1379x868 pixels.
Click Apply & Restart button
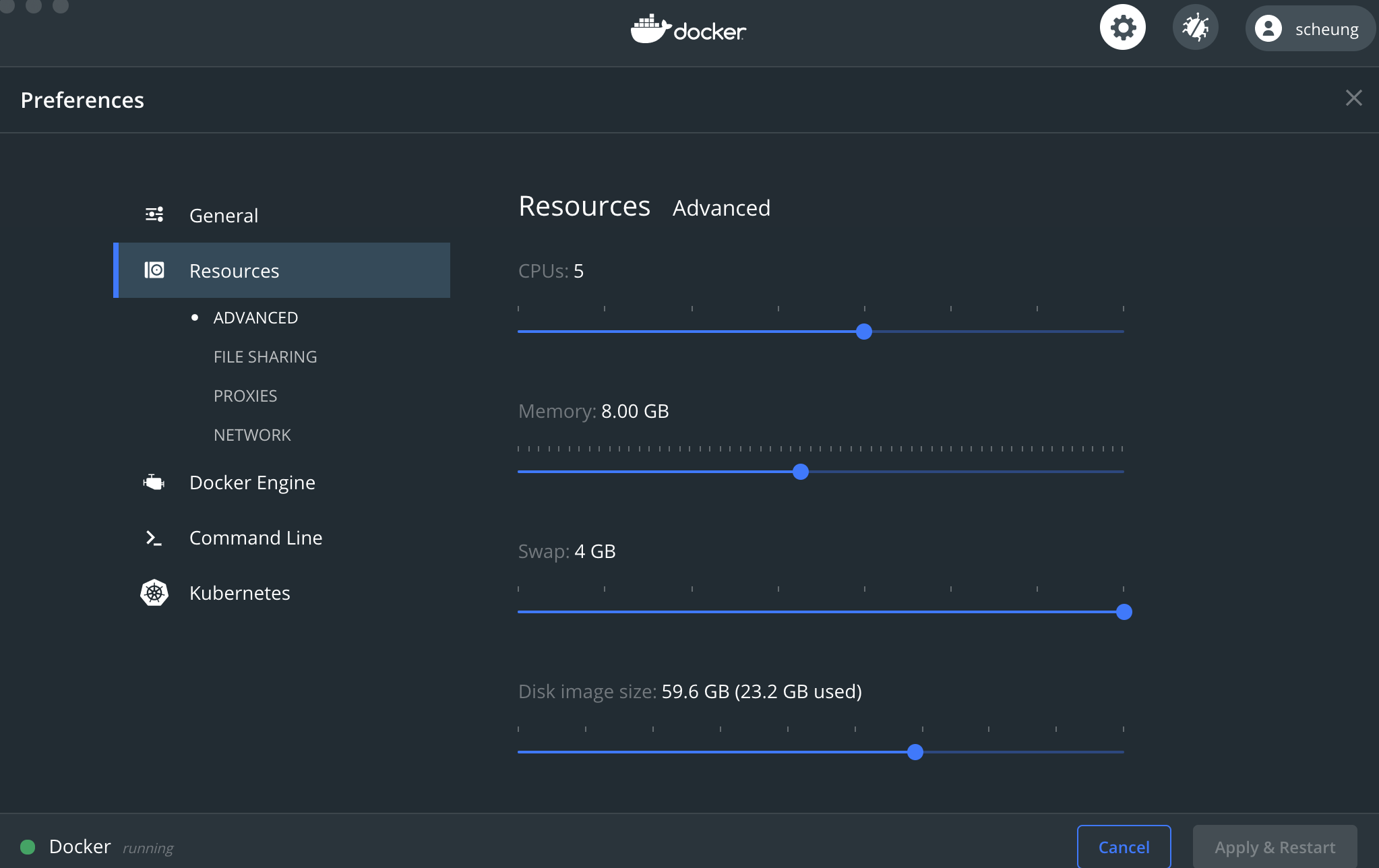tap(1275, 846)
